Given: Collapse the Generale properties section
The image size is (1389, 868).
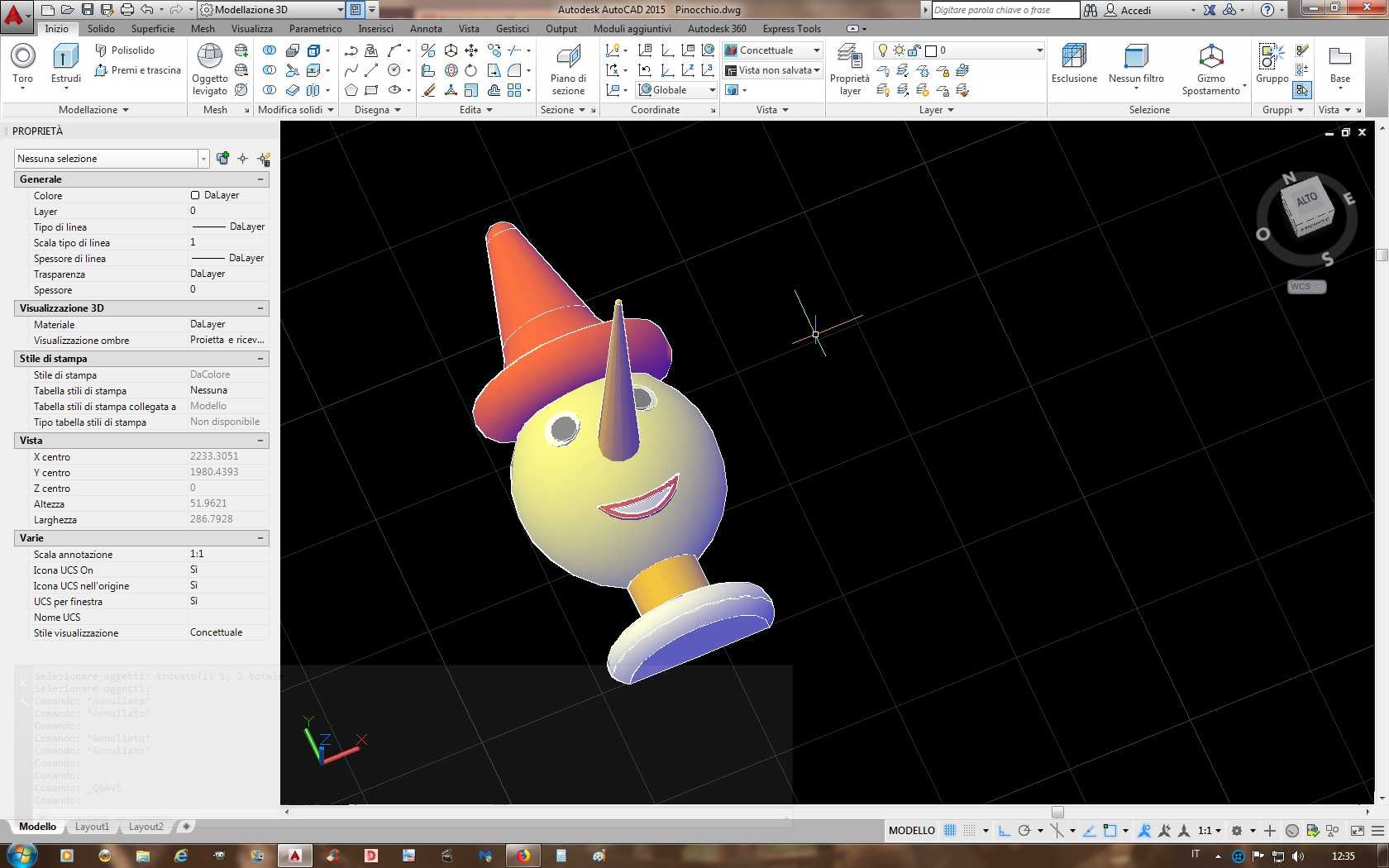Looking at the screenshot, I should point(260,179).
